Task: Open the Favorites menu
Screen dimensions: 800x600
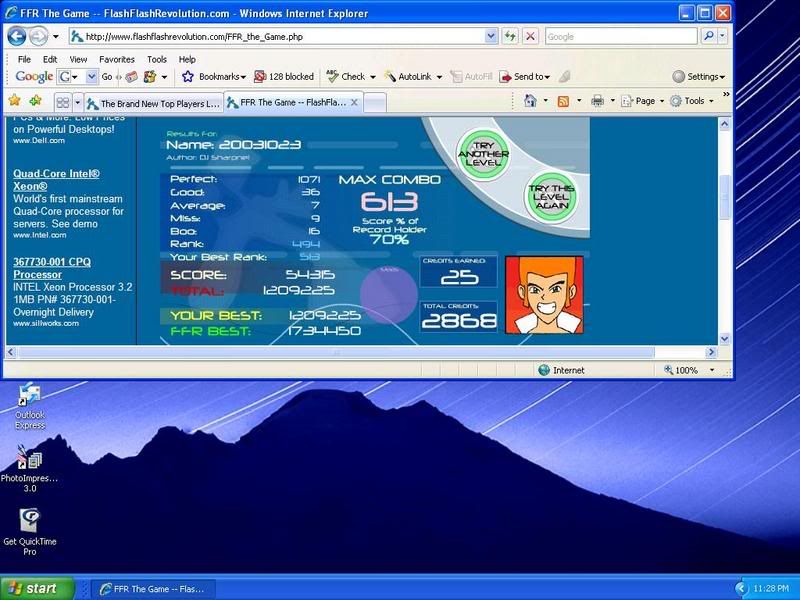Action: [117, 59]
